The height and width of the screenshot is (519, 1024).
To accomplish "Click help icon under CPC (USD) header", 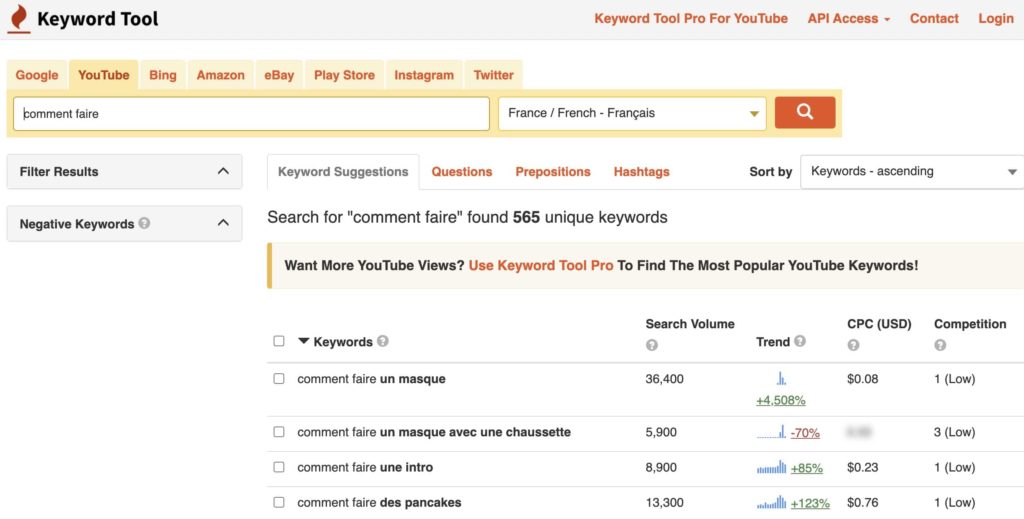I will [x=853, y=345].
